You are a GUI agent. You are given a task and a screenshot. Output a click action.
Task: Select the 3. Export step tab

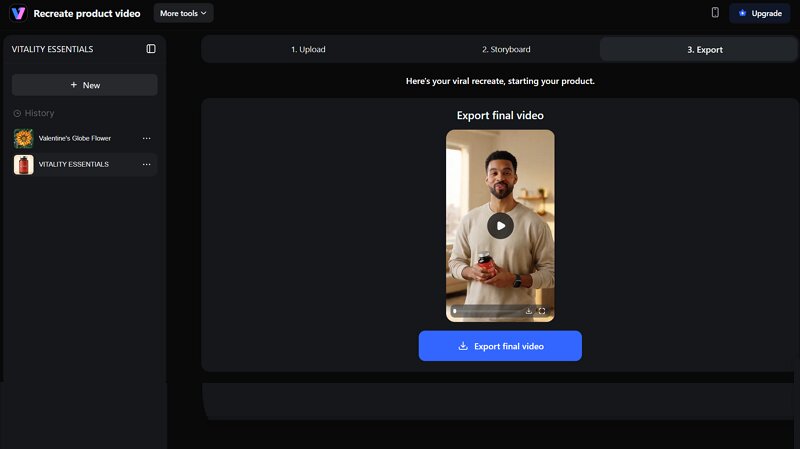click(704, 49)
